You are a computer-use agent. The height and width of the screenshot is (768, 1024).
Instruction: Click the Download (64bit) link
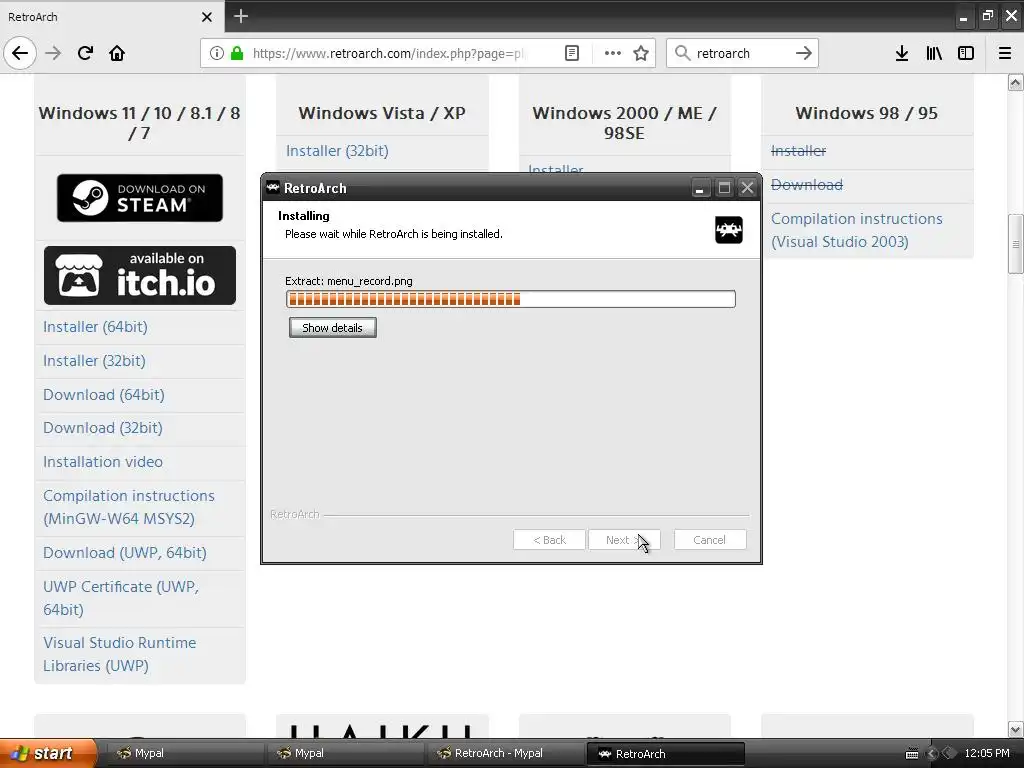point(104,394)
